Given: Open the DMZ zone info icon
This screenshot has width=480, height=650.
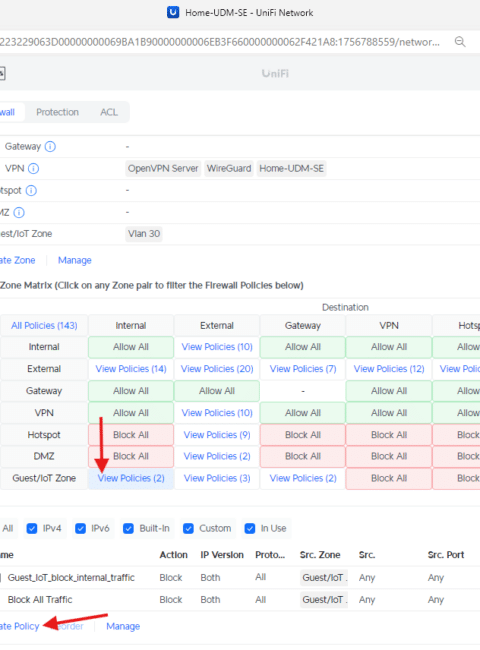Looking at the screenshot, I should click(x=19, y=212).
